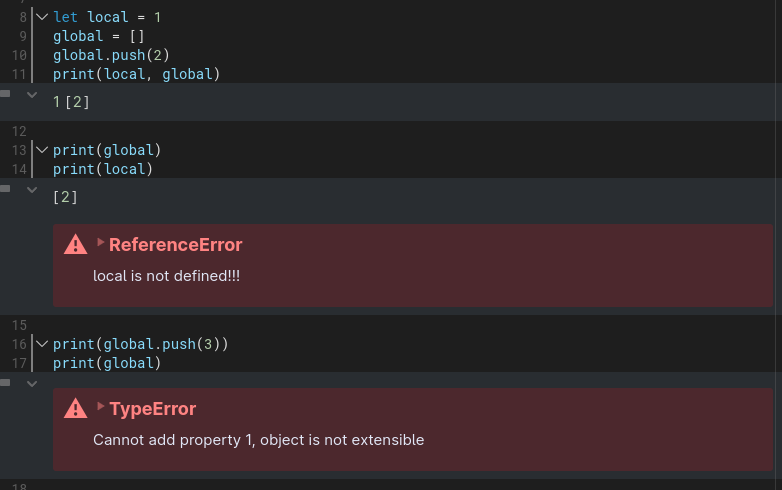
Task: Click the TypeError heading text
Action: point(153,409)
